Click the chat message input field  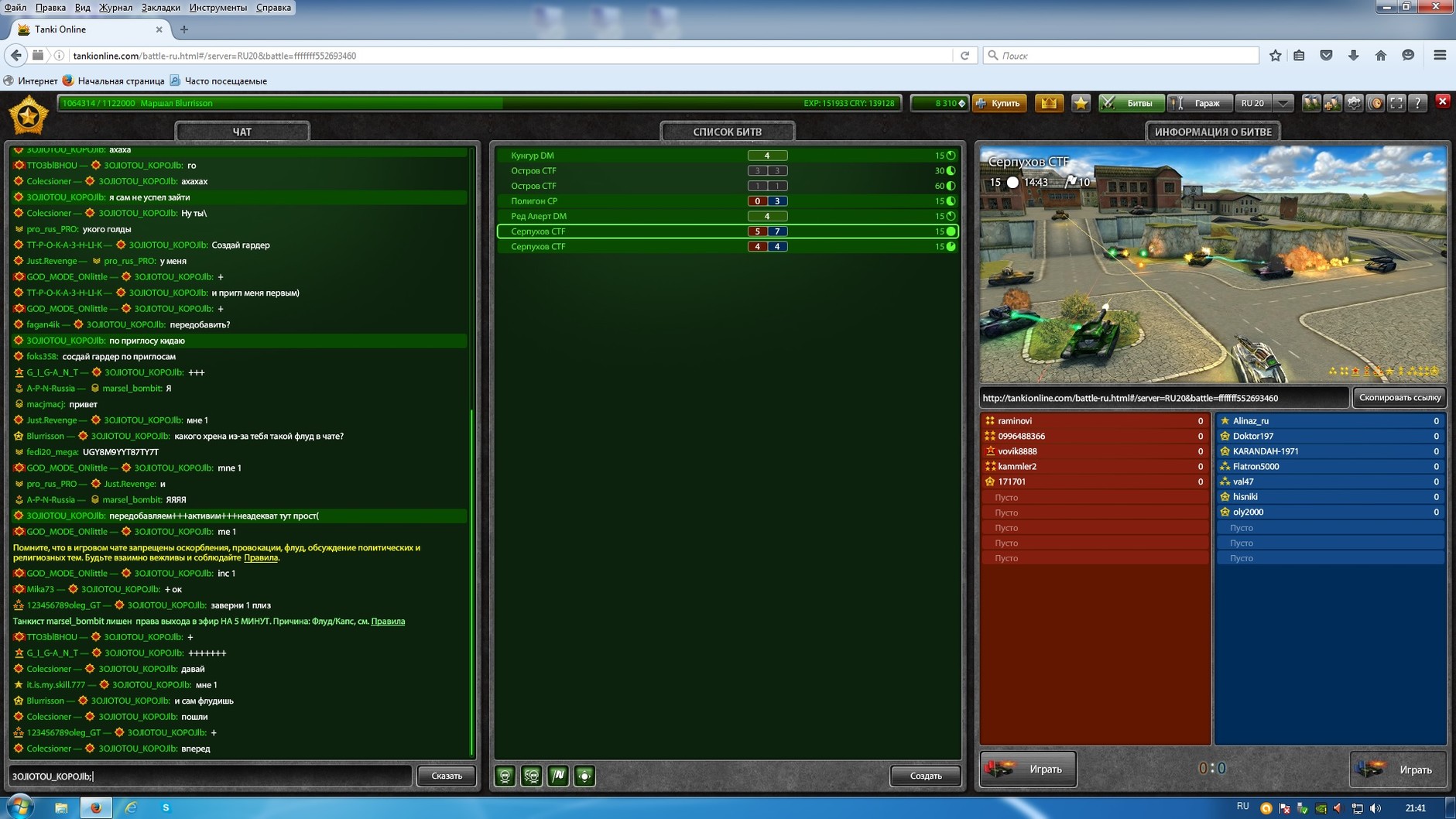[209, 776]
